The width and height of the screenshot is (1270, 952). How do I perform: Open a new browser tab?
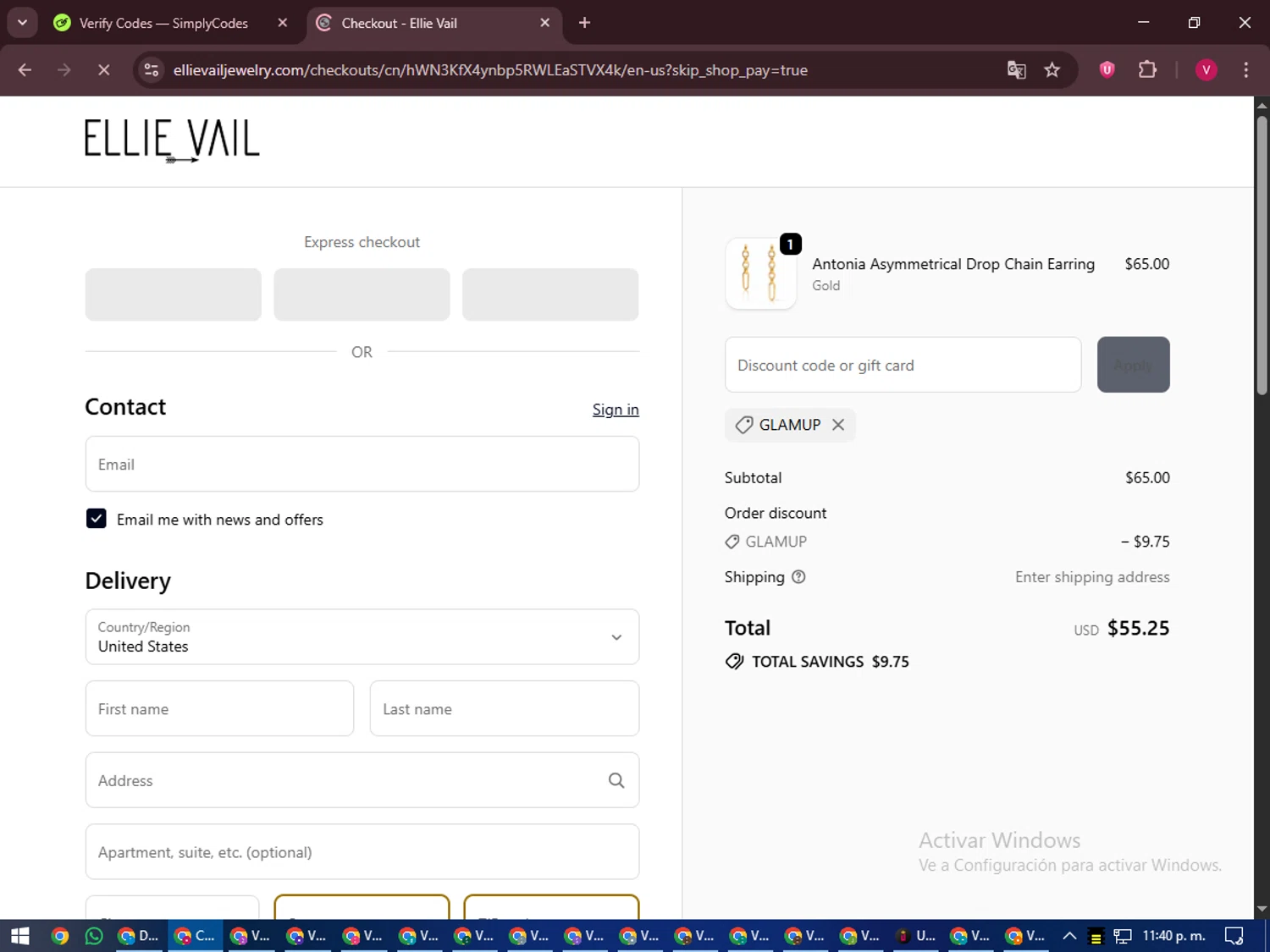(x=584, y=23)
